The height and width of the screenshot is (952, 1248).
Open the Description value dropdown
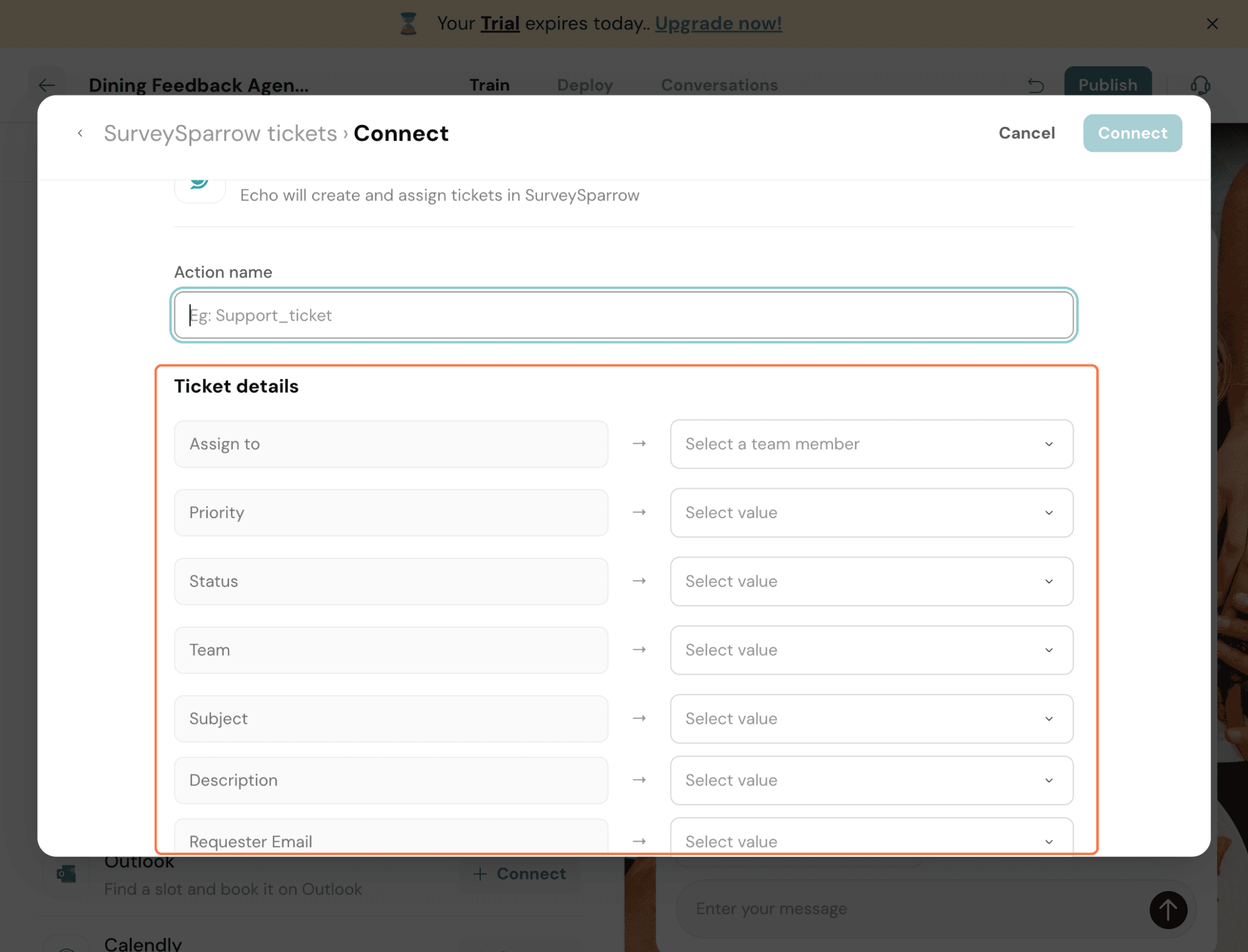coord(871,780)
